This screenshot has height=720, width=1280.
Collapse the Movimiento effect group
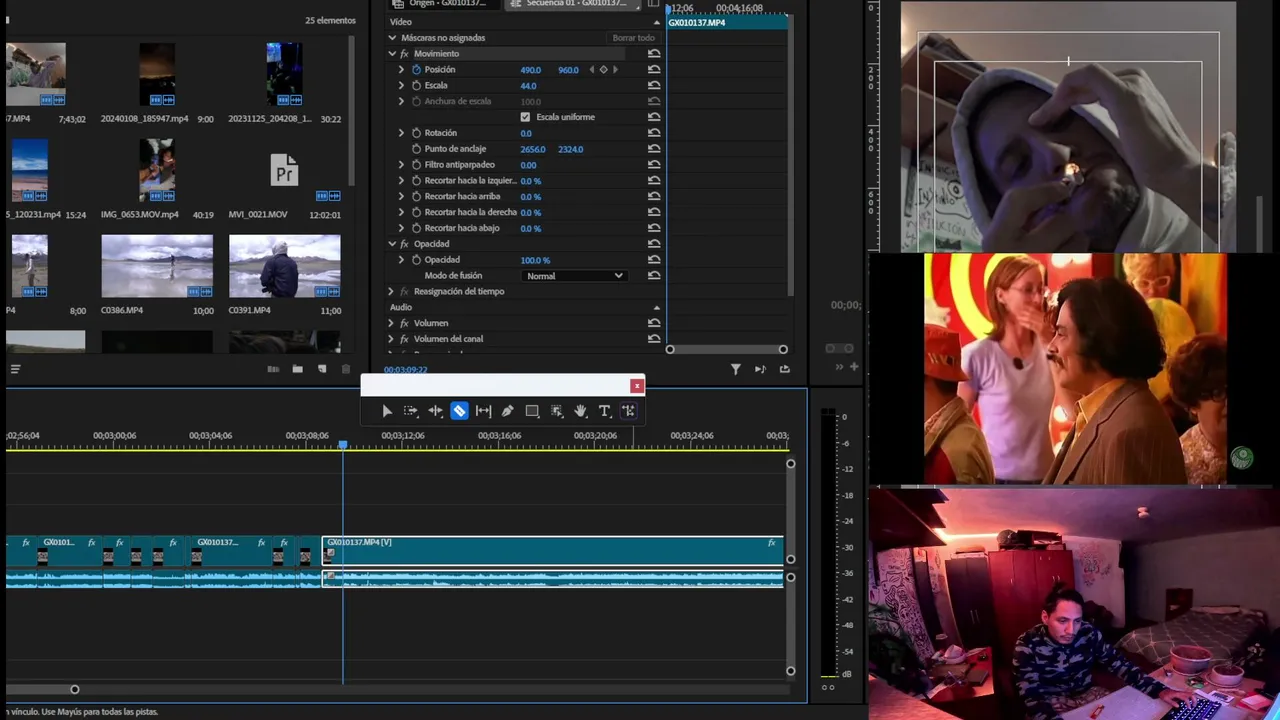[392, 54]
